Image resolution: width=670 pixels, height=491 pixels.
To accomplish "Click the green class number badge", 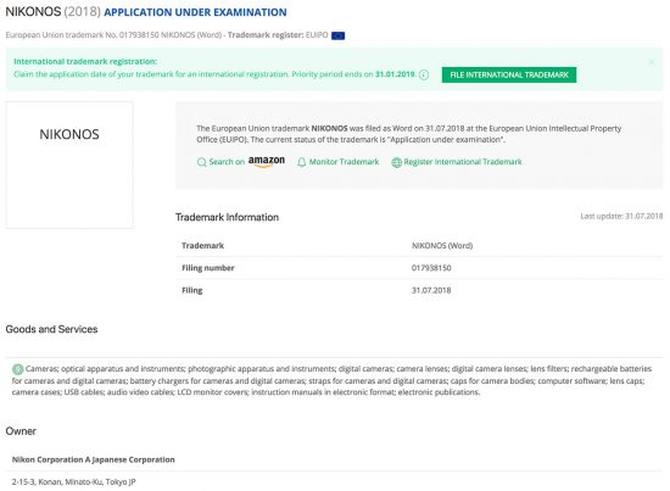I will click(x=17, y=369).
